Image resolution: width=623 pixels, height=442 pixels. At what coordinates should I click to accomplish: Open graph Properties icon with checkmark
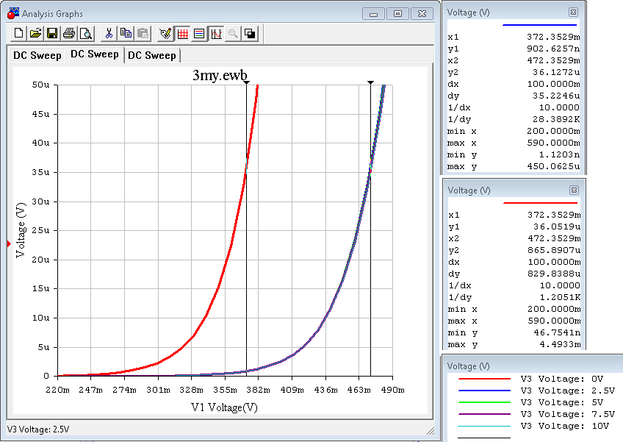[166, 34]
